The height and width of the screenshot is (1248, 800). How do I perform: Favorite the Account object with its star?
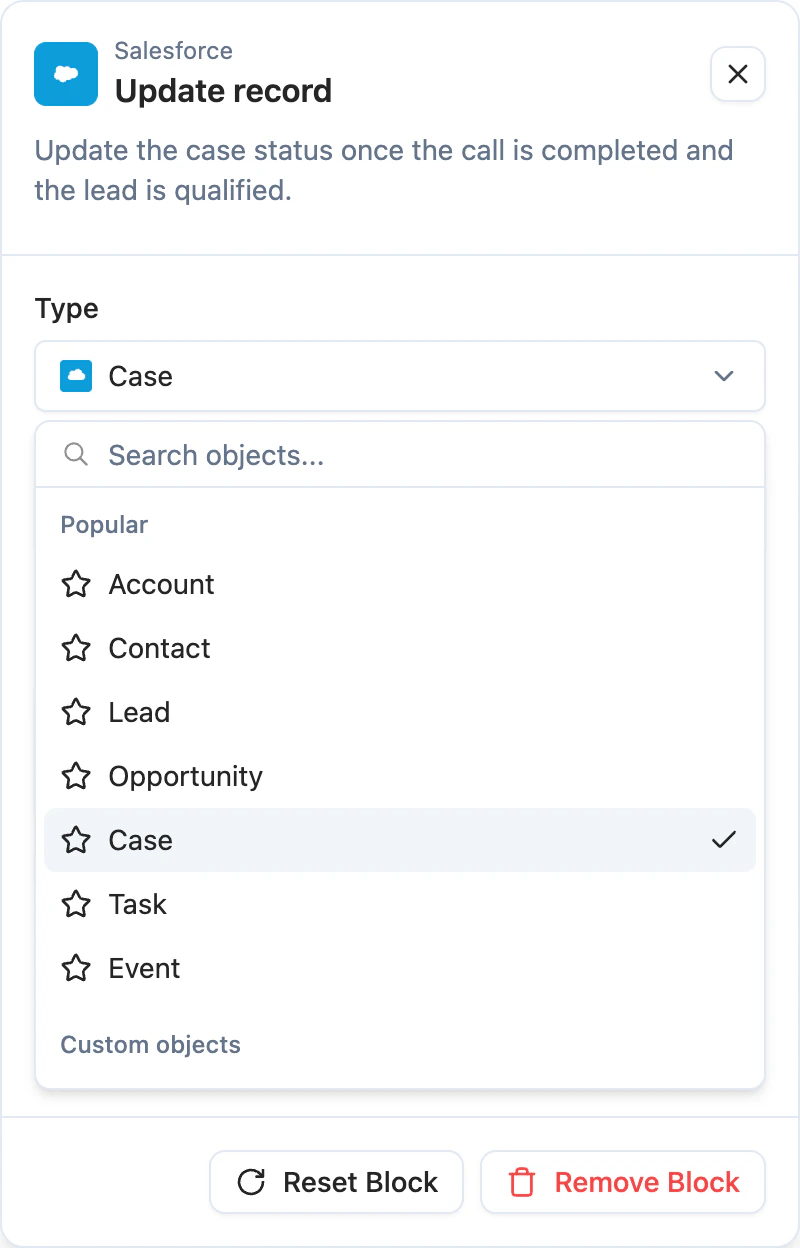pyautogui.click(x=76, y=584)
